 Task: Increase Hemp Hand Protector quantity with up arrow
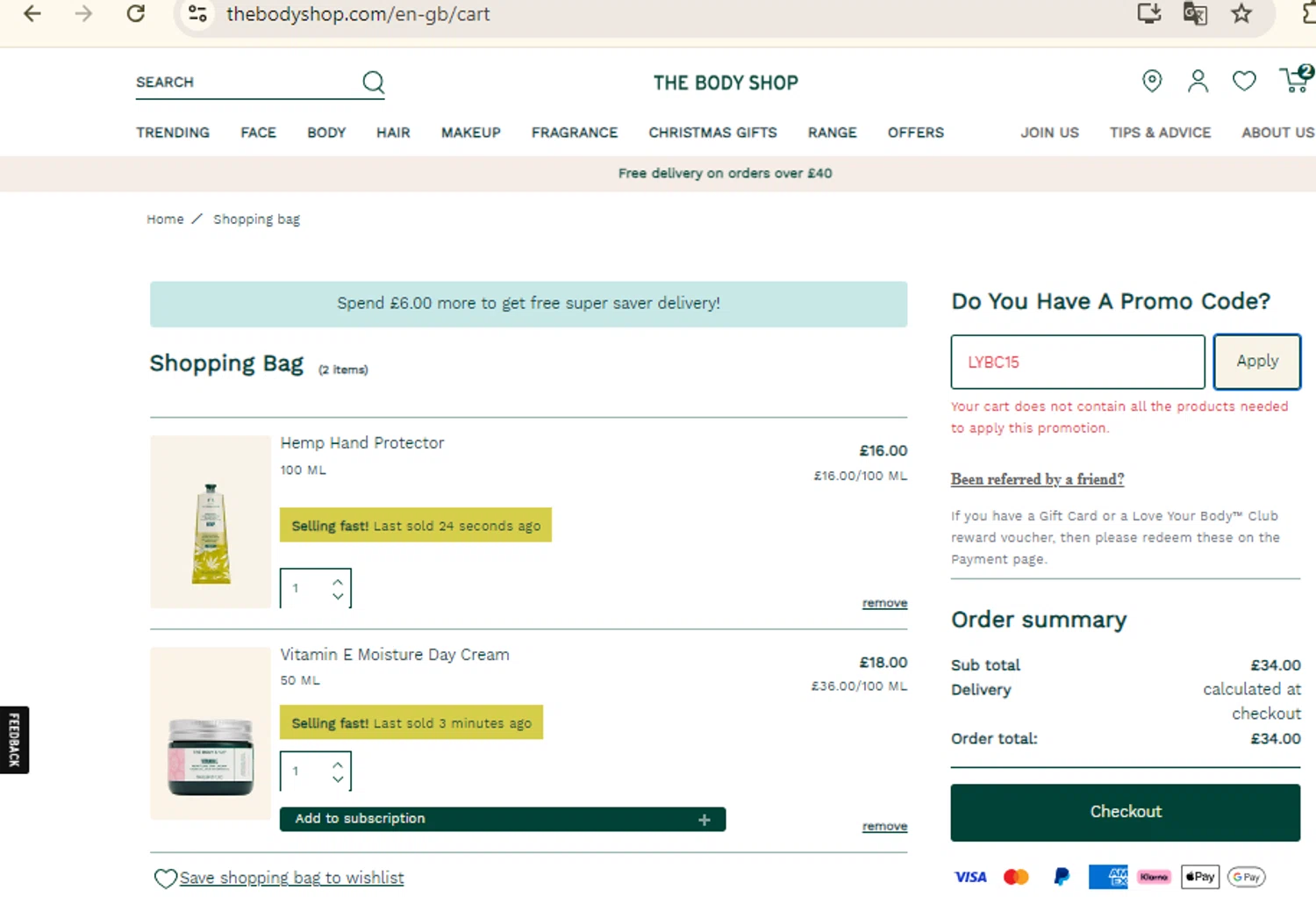coord(338,582)
